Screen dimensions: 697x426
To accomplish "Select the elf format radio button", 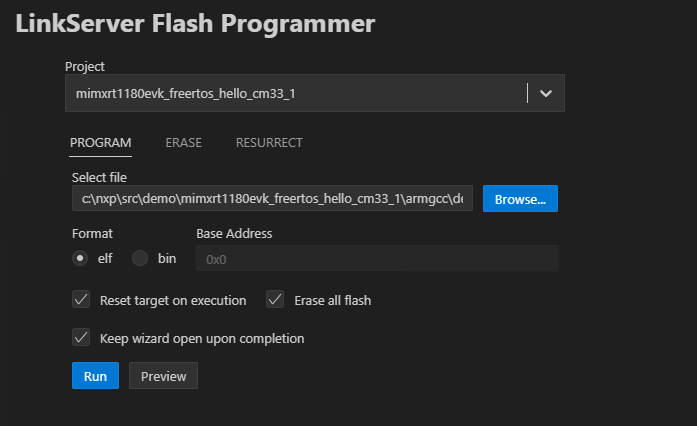I will coord(80,258).
